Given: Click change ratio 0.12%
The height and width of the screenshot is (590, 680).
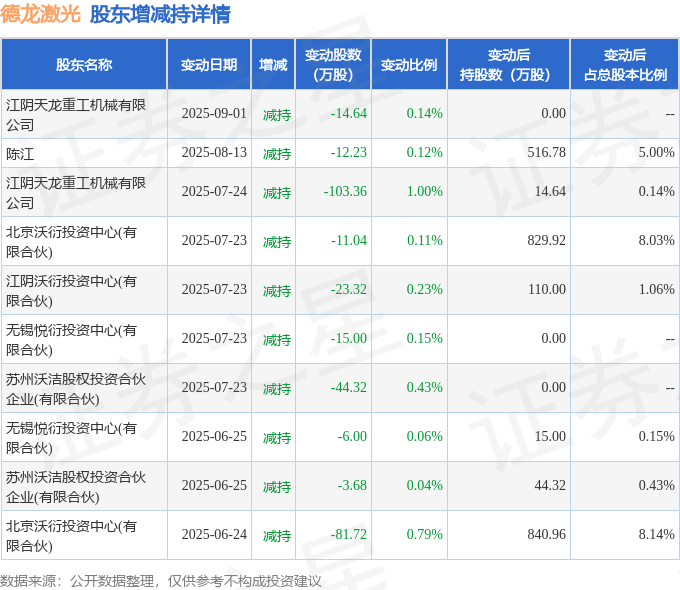Looking at the screenshot, I should click(x=425, y=153).
